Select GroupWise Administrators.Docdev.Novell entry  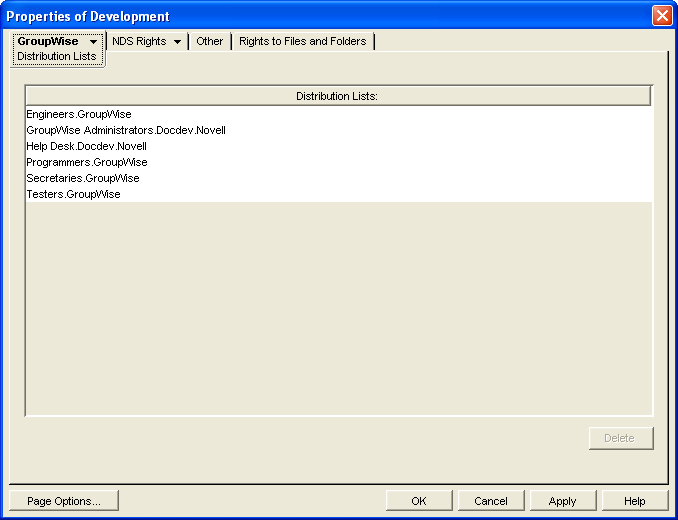click(x=339, y=130)
